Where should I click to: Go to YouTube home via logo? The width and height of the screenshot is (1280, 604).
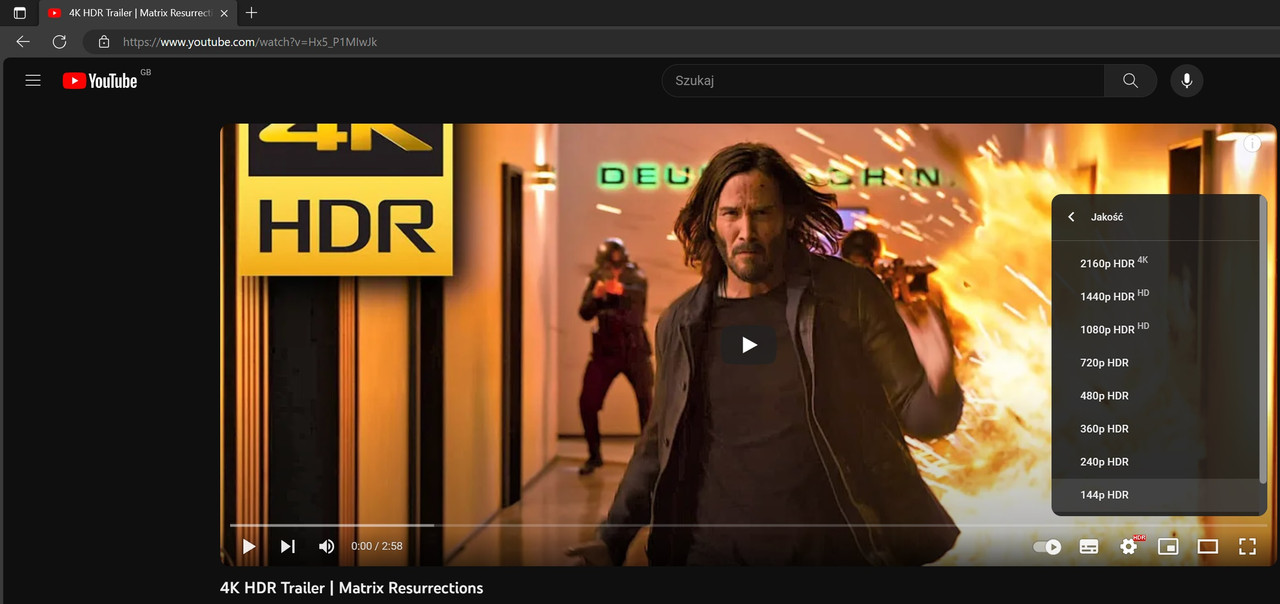100,81
